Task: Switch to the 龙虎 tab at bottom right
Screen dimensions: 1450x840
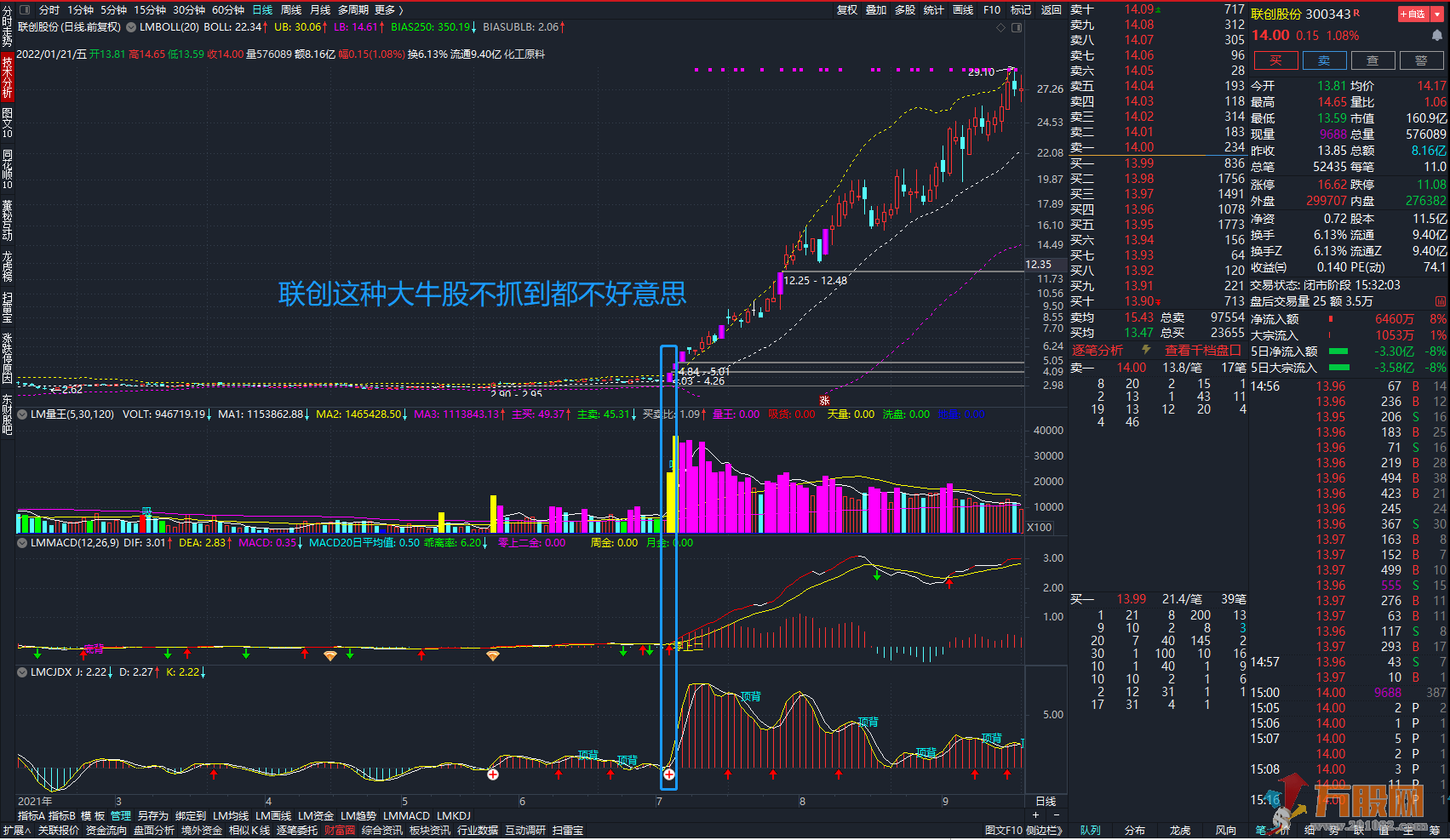Action: [x=1180, y=831]
